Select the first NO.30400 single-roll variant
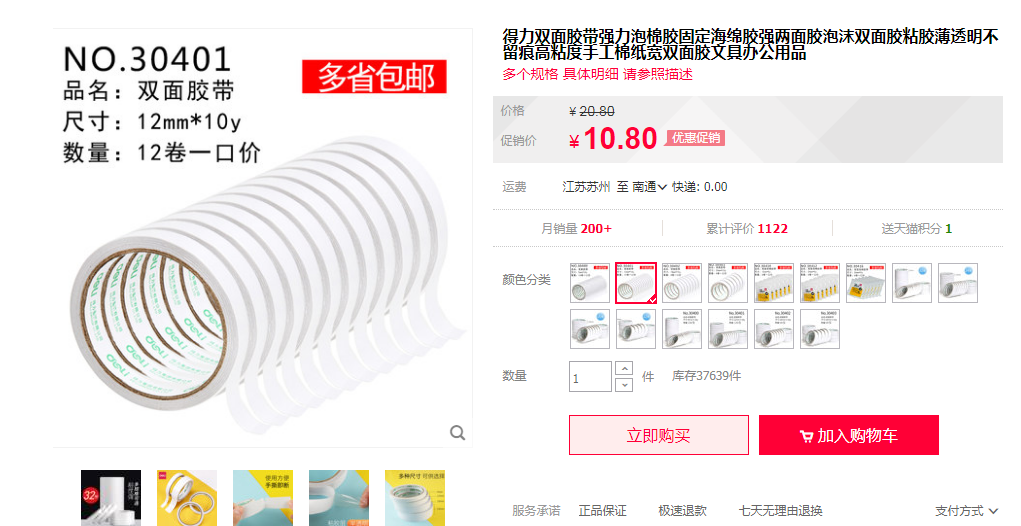1021x526 pixels. [x=590, y=283]
